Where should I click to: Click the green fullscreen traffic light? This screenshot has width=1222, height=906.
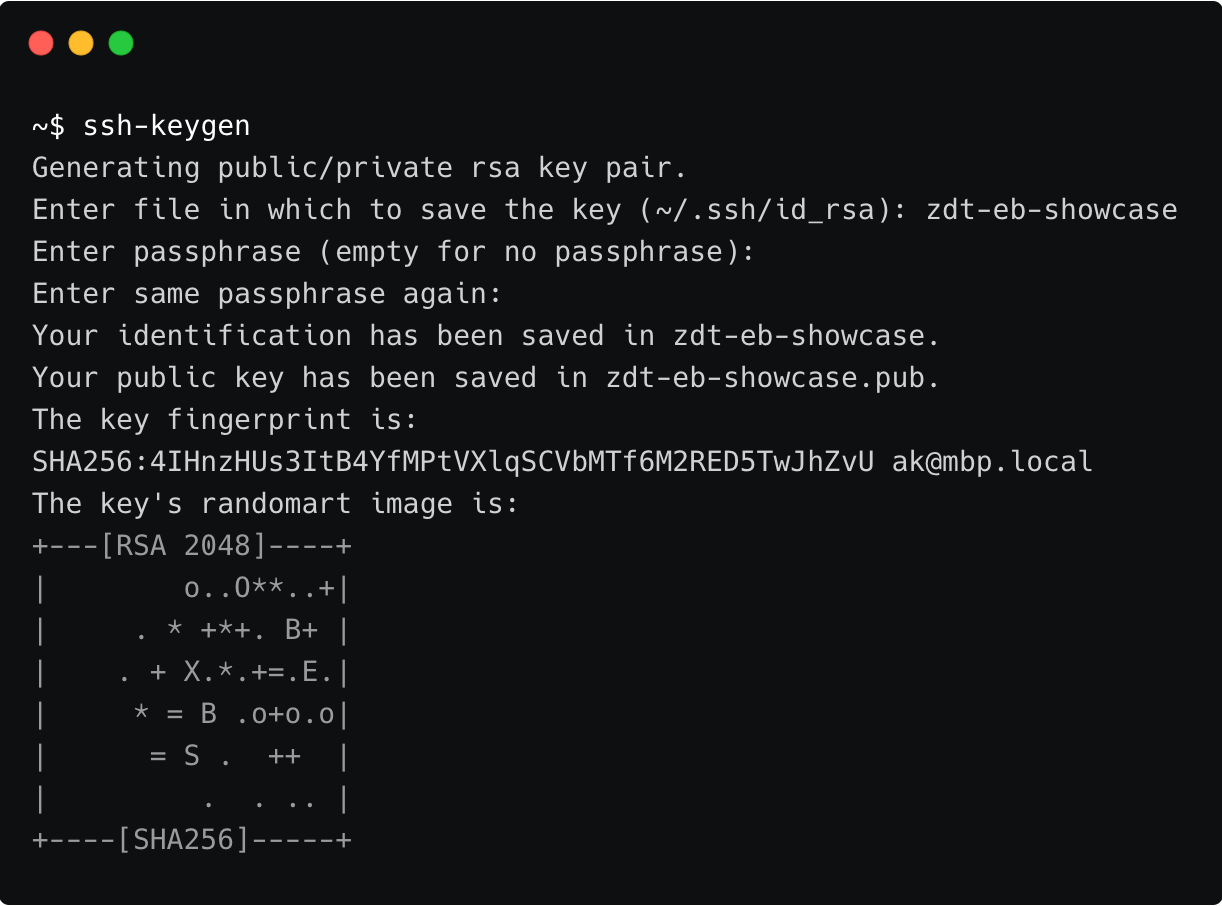120,43
